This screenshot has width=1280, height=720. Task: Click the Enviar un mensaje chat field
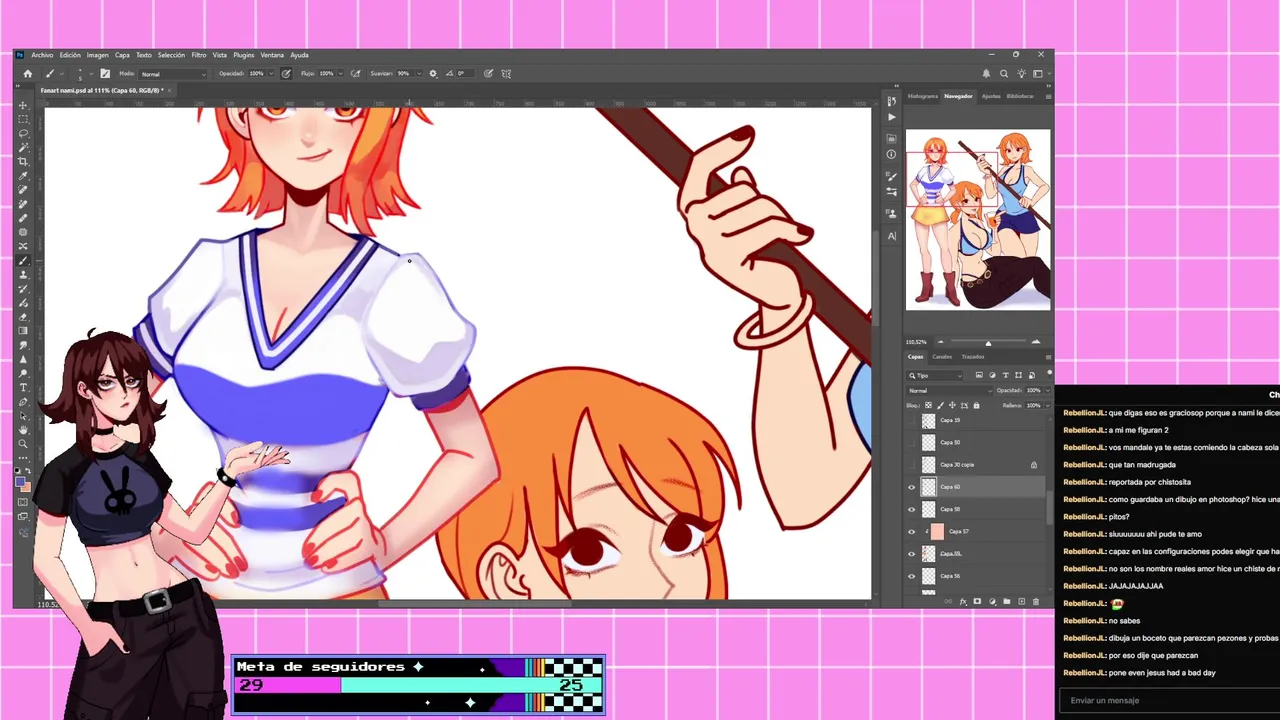(1168, 700)
